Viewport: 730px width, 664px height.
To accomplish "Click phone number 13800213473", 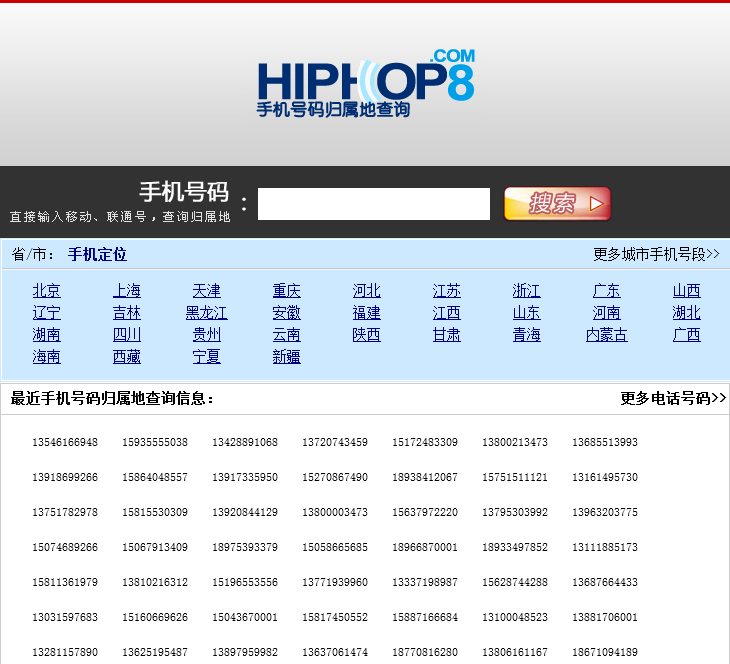I will pyautogui.click(x=515, y=442).
